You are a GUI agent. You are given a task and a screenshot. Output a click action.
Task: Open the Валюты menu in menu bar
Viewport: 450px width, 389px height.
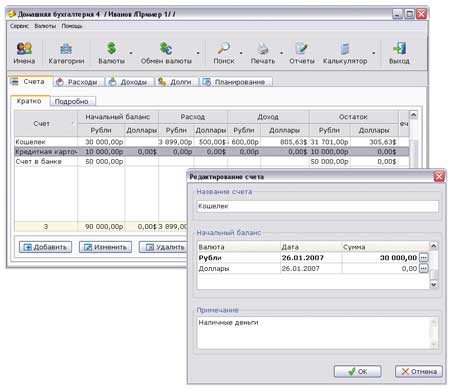[x=45, y=26]
